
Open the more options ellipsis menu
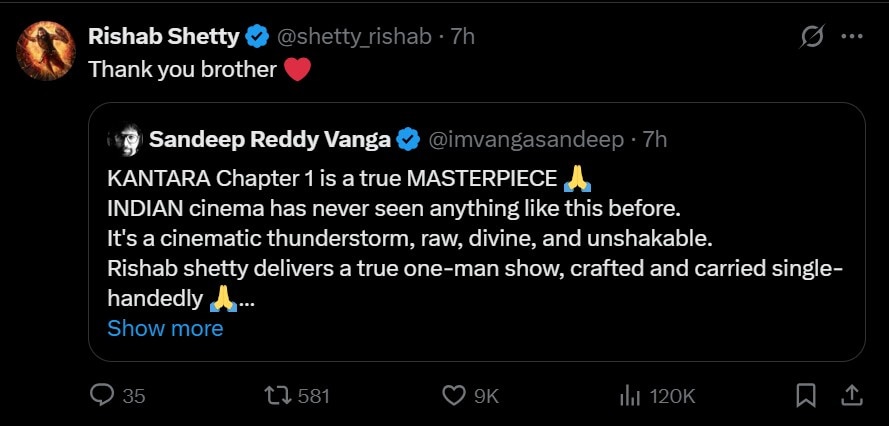(x=851, y=37)
